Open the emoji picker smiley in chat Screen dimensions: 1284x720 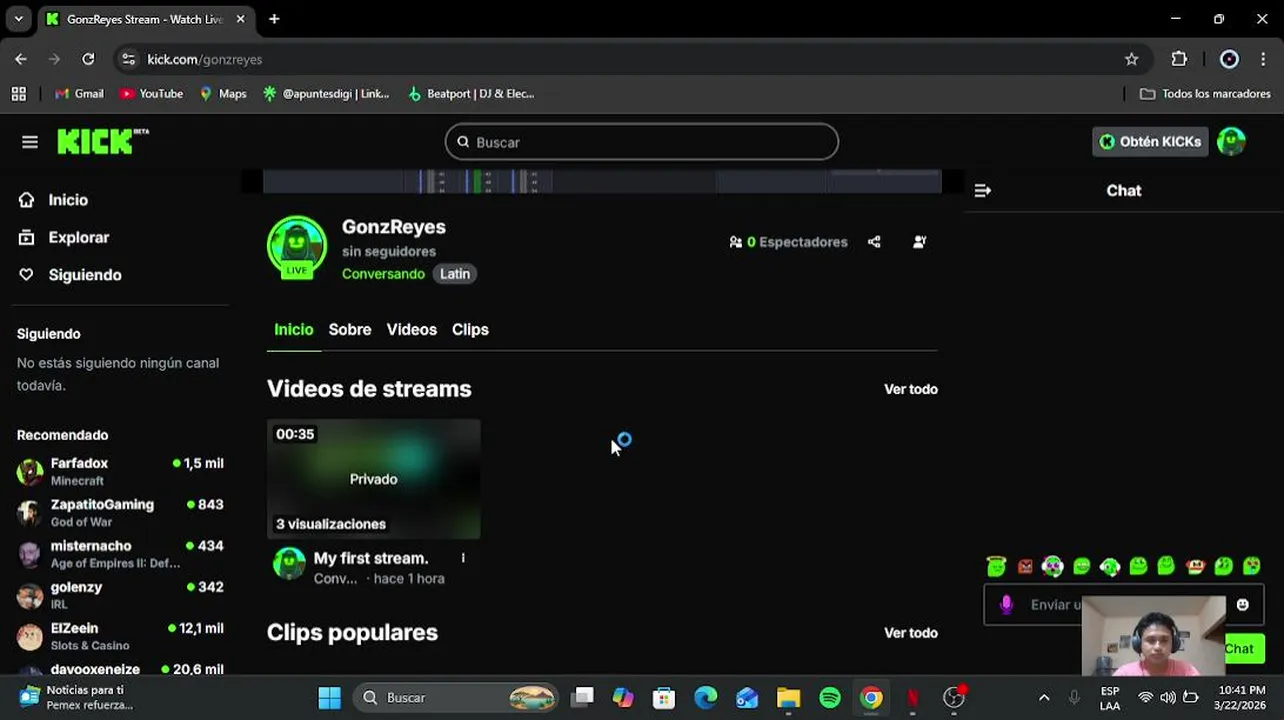coord(1242,604)
